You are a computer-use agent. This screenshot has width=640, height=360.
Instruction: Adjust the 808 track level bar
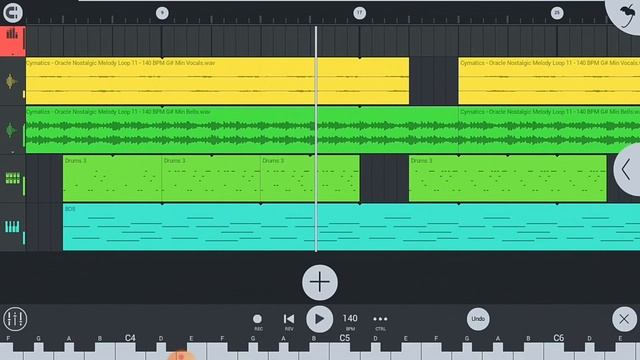(x=24, y=238)
